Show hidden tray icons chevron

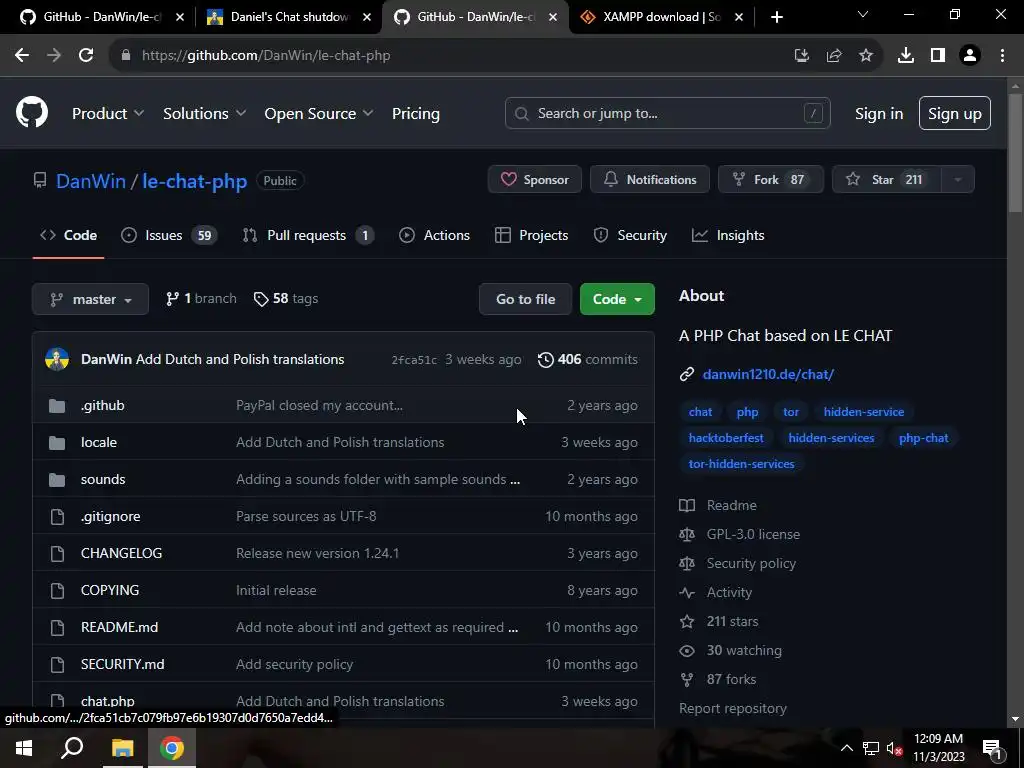pyautogui.click(x=846, y=748)
